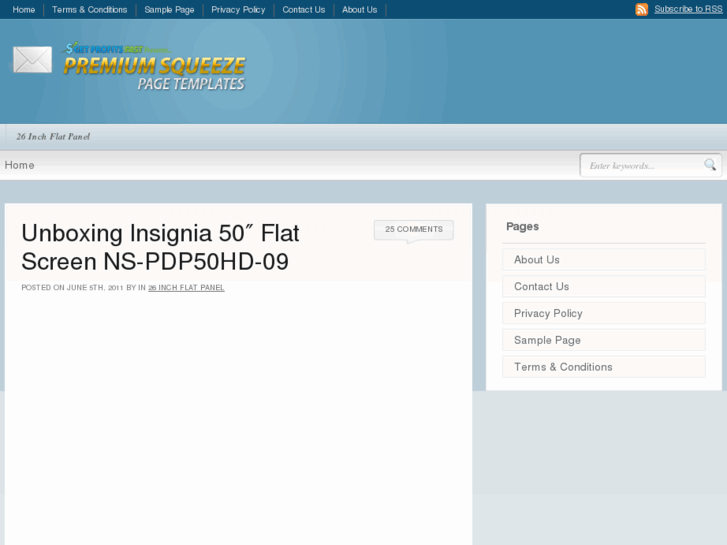Open About Us in top navigation
The height and width of the screenshot is (545, 727).
point(360,10)
